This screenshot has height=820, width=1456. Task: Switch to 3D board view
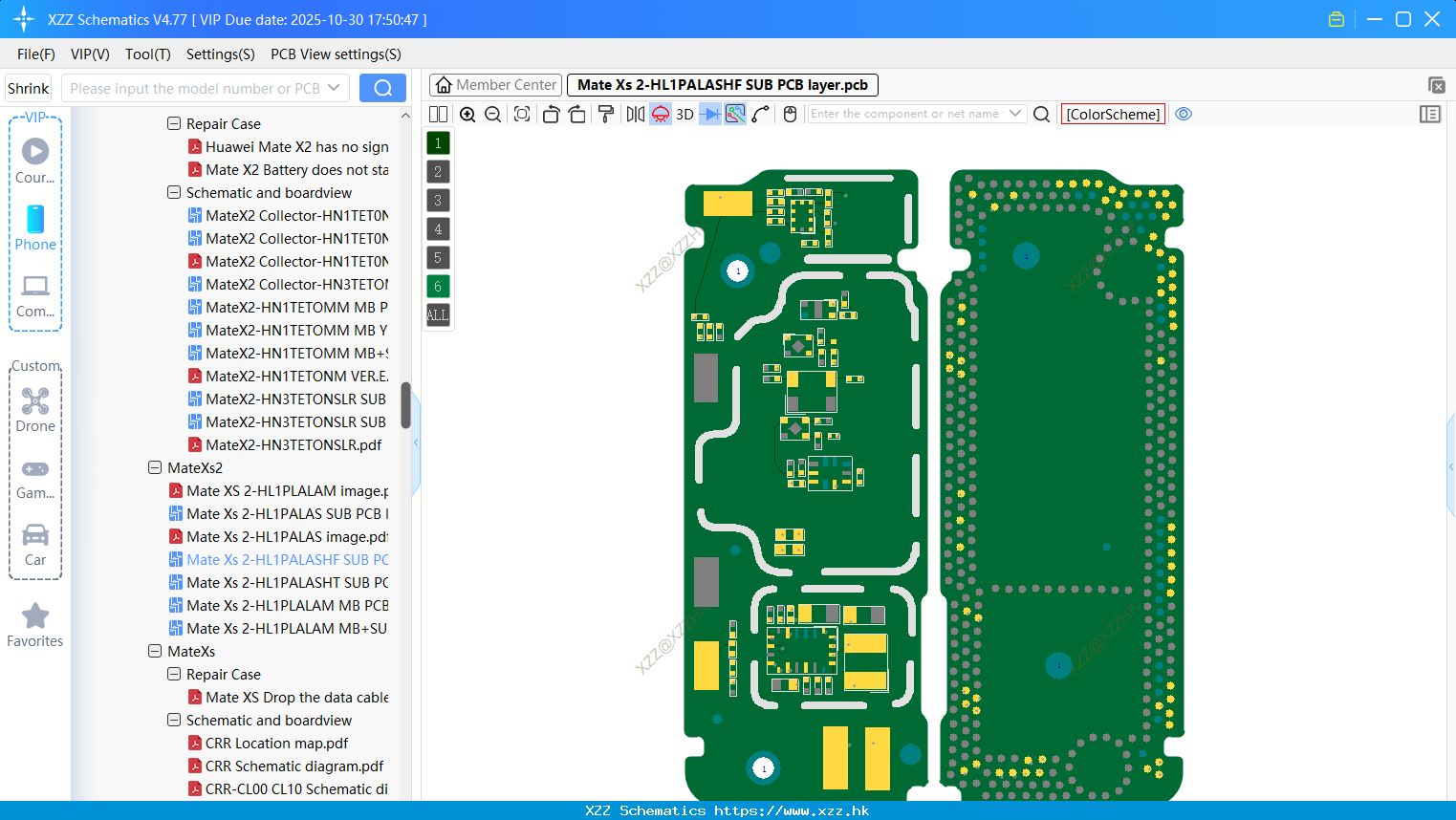(x=685, y=114)
